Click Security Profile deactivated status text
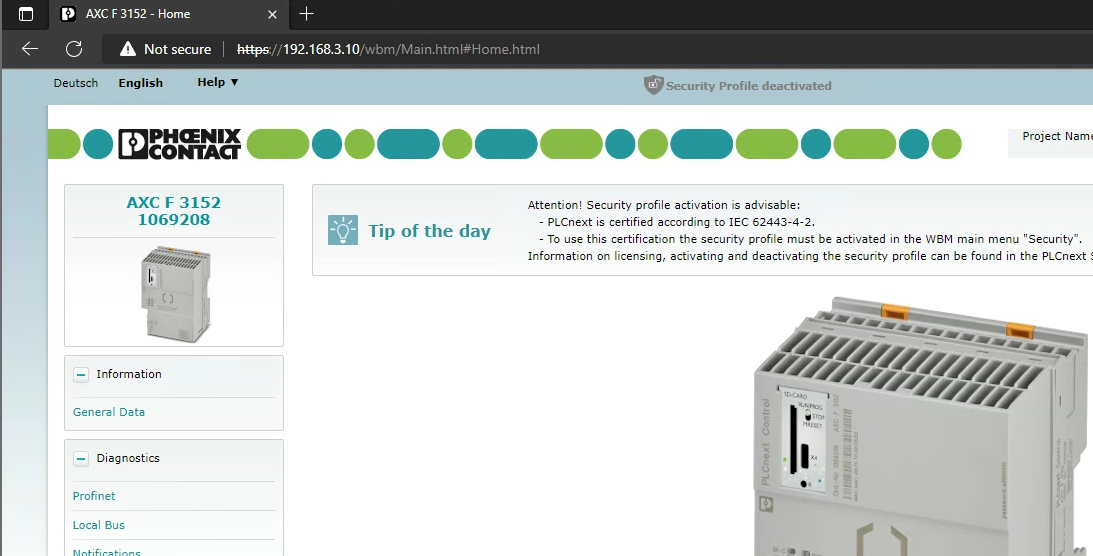 pos(749,86)
